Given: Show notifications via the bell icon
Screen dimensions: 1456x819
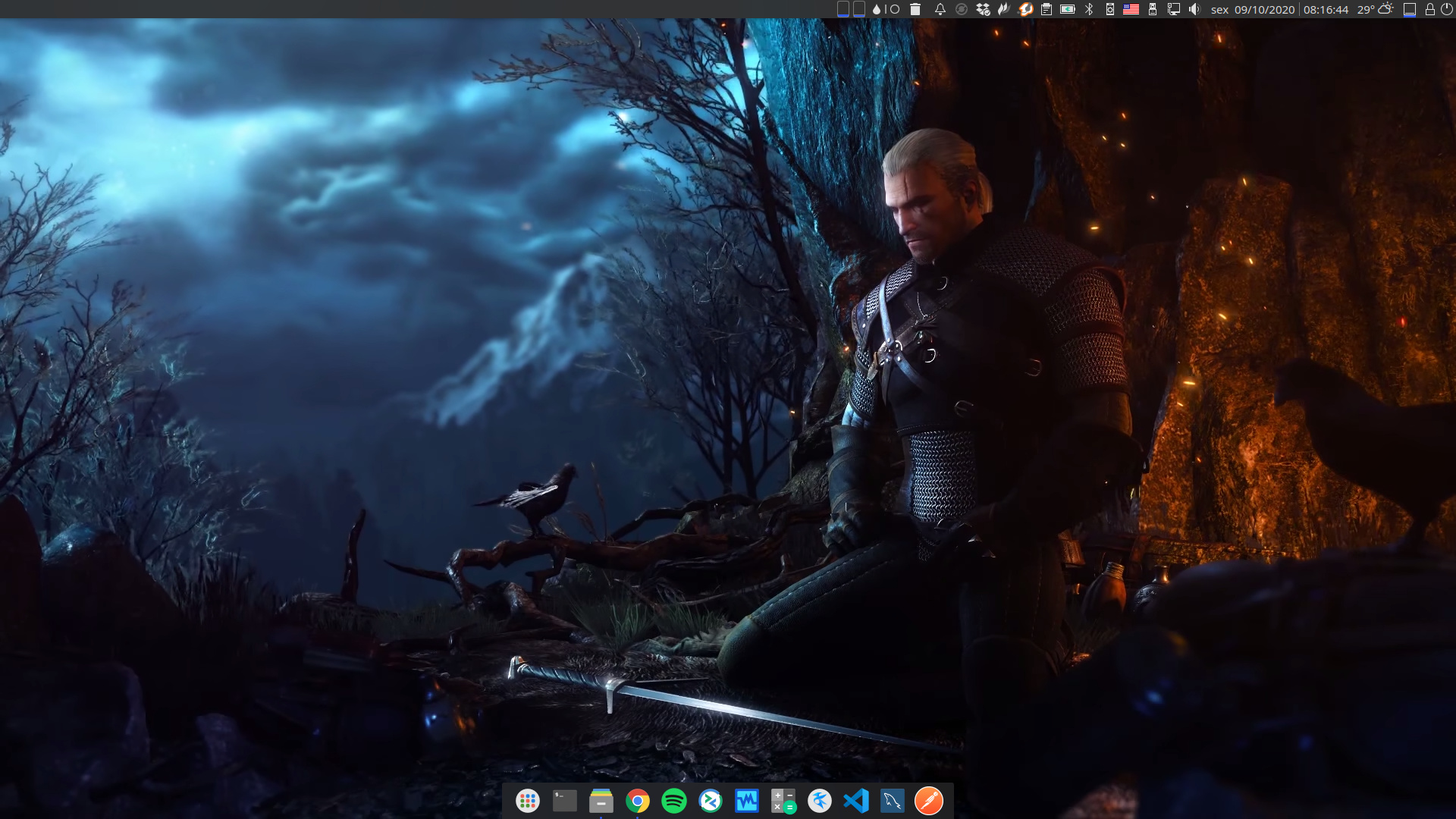Looking at the screenshot, I should coord(940,9).
